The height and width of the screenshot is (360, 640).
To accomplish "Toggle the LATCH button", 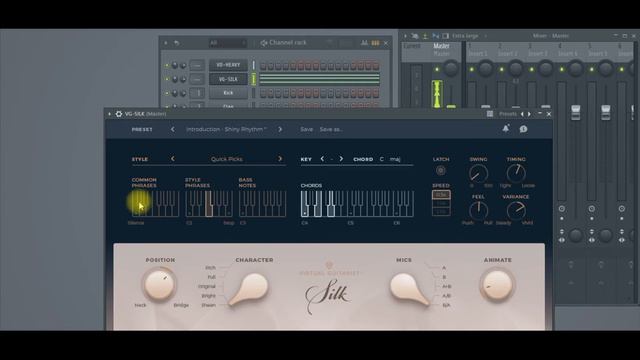I will [x=440, y=171].
